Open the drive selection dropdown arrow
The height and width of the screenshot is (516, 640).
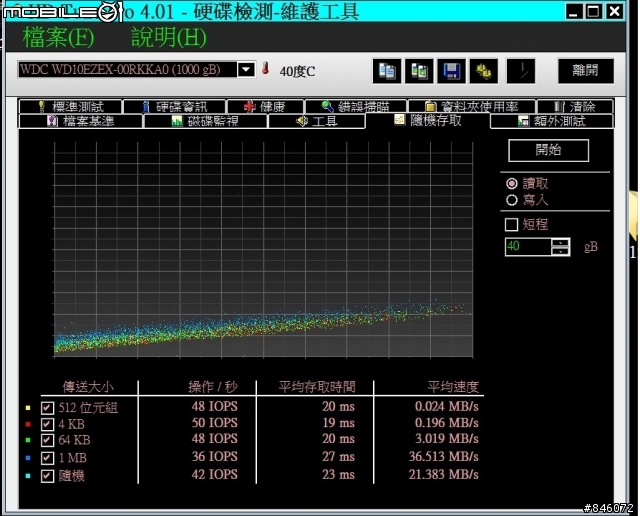(246, 69)
